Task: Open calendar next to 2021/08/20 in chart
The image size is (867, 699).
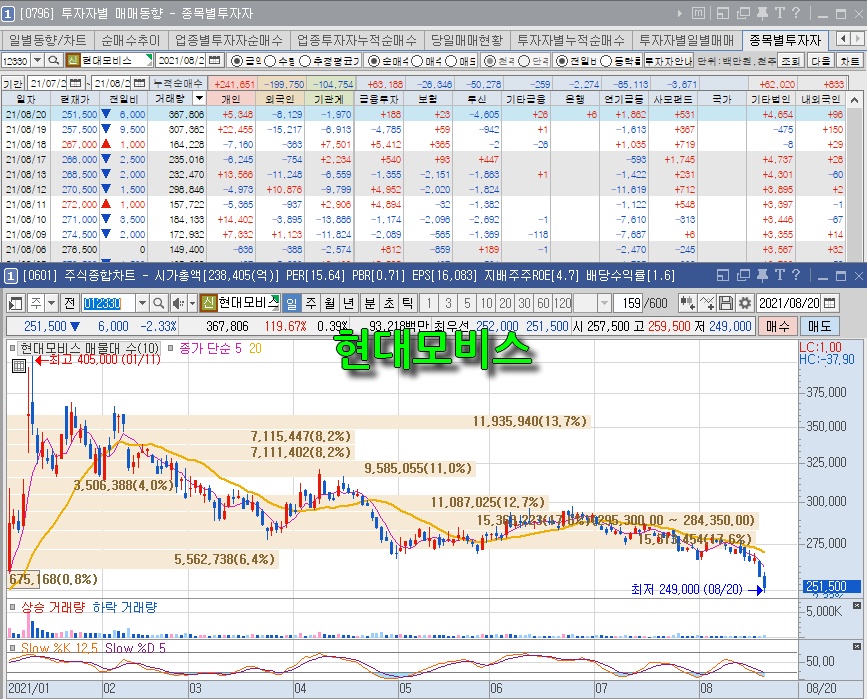Action: coord(829,303)
